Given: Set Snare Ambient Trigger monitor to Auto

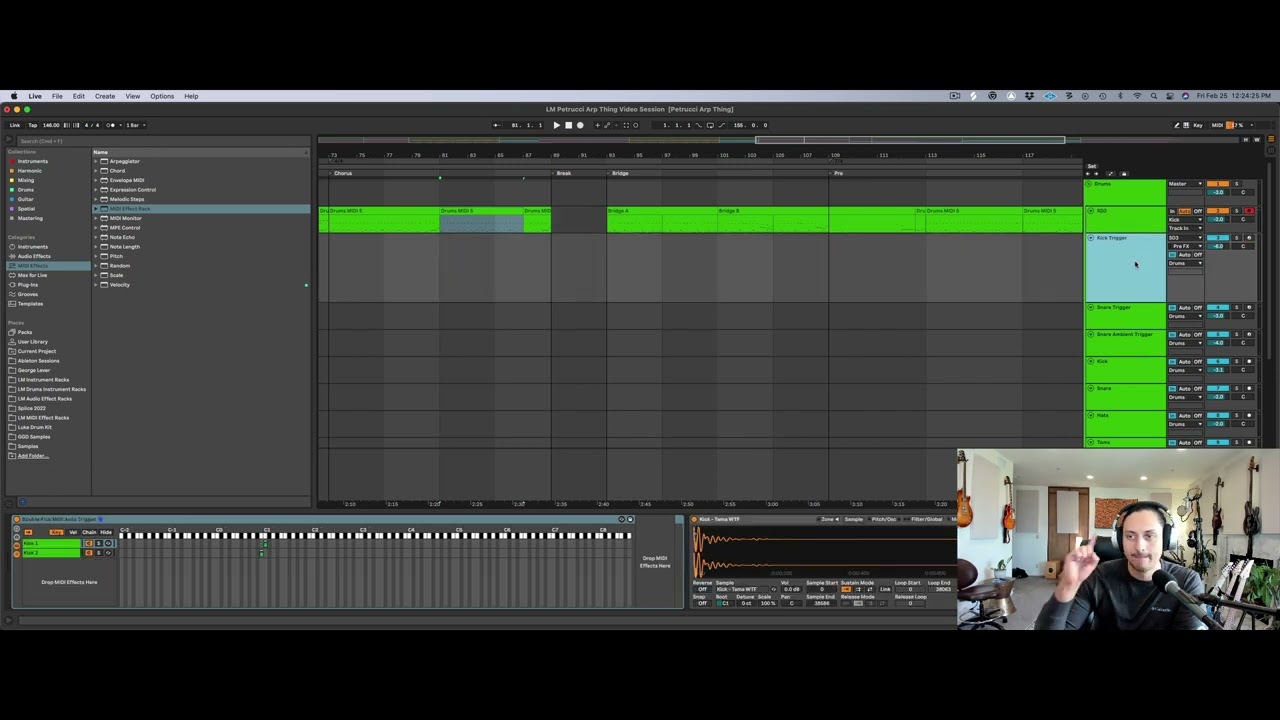Looking at the screenshot, I should (1184, 335).
